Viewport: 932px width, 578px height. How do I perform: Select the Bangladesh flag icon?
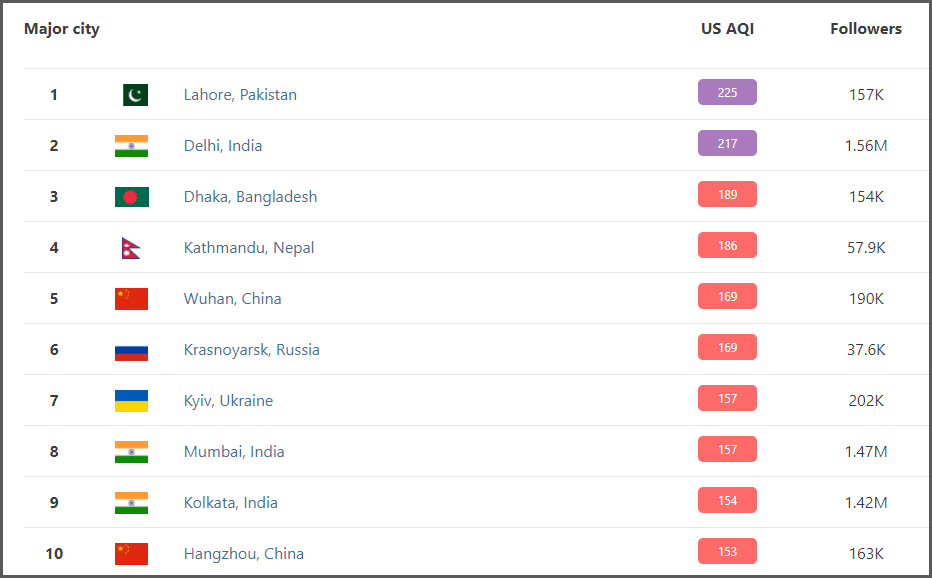[x=131, y=197]
